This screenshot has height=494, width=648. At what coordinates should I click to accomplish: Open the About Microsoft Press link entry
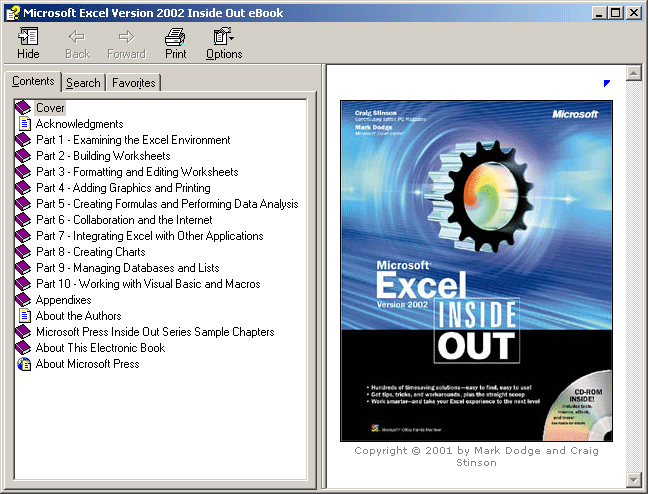88,364
